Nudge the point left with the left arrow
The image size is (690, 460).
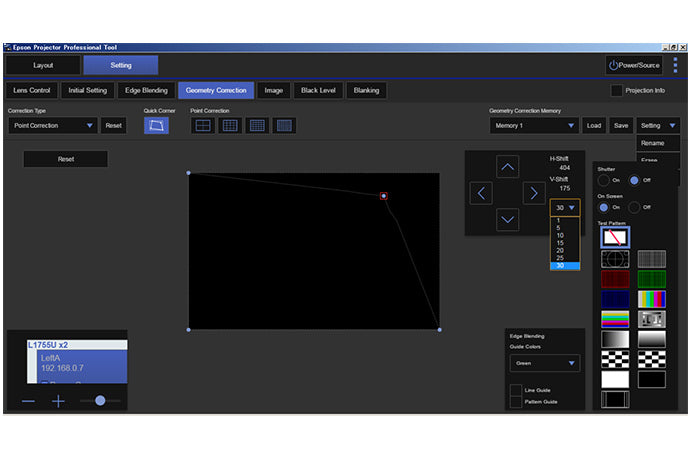pos(481,193)
